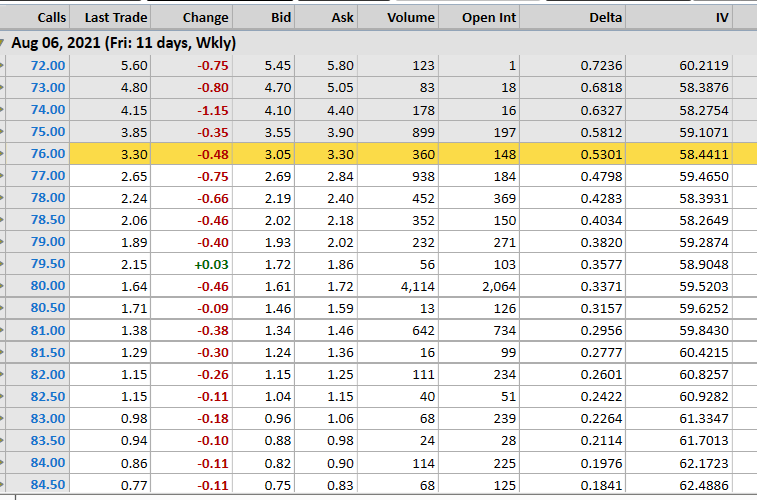Open the 73.00 strike call
757x500 pixels.
click(48, 88)
